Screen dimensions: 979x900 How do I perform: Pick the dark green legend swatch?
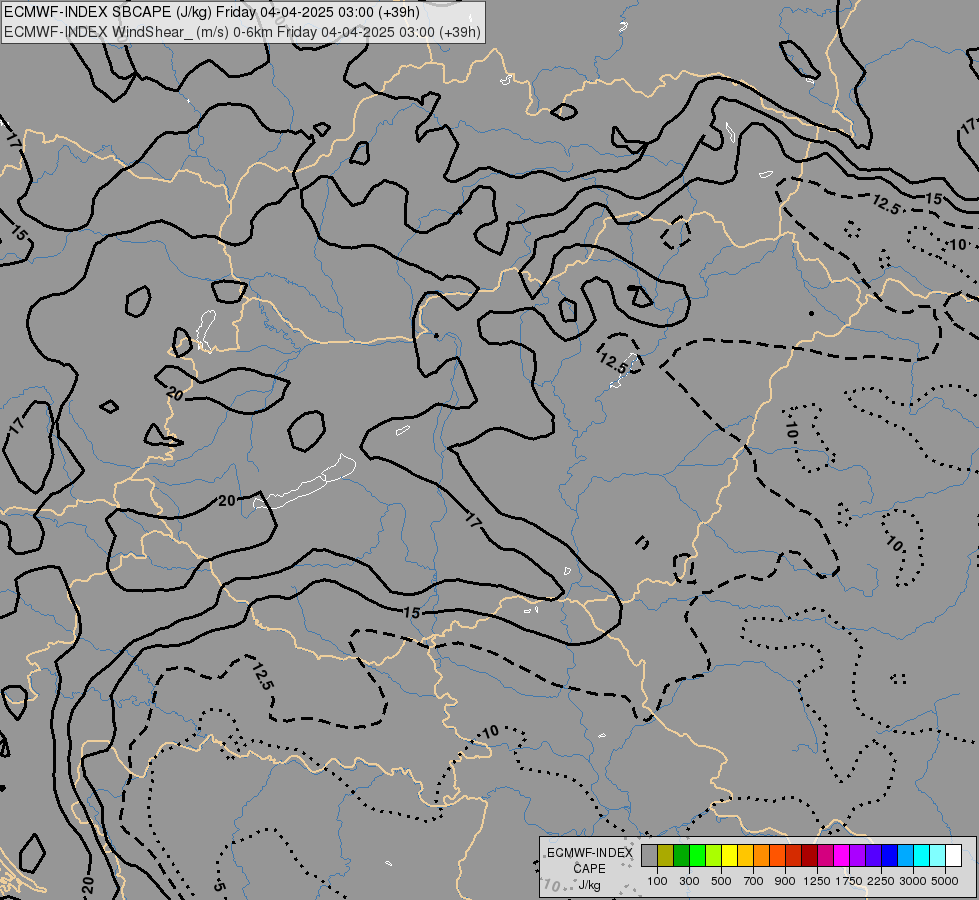pos(681,856)
